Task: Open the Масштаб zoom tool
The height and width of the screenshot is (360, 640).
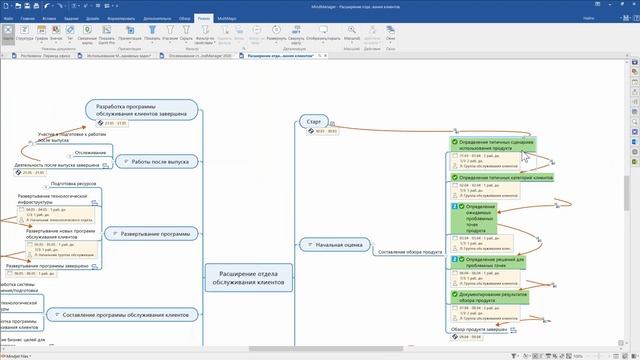Action: (351, 33)
